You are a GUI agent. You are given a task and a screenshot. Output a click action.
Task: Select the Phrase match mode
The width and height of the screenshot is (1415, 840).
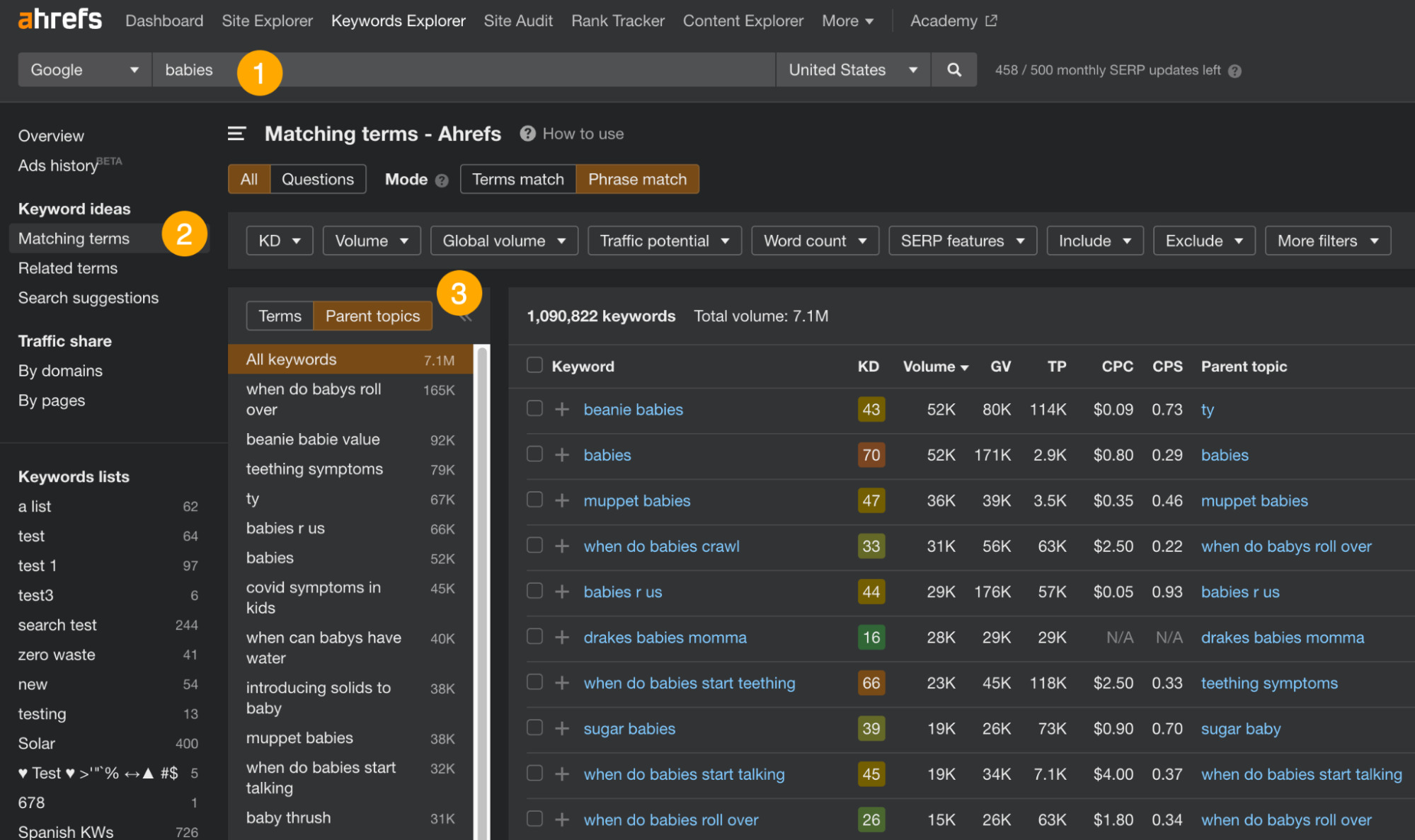[637, 179]
